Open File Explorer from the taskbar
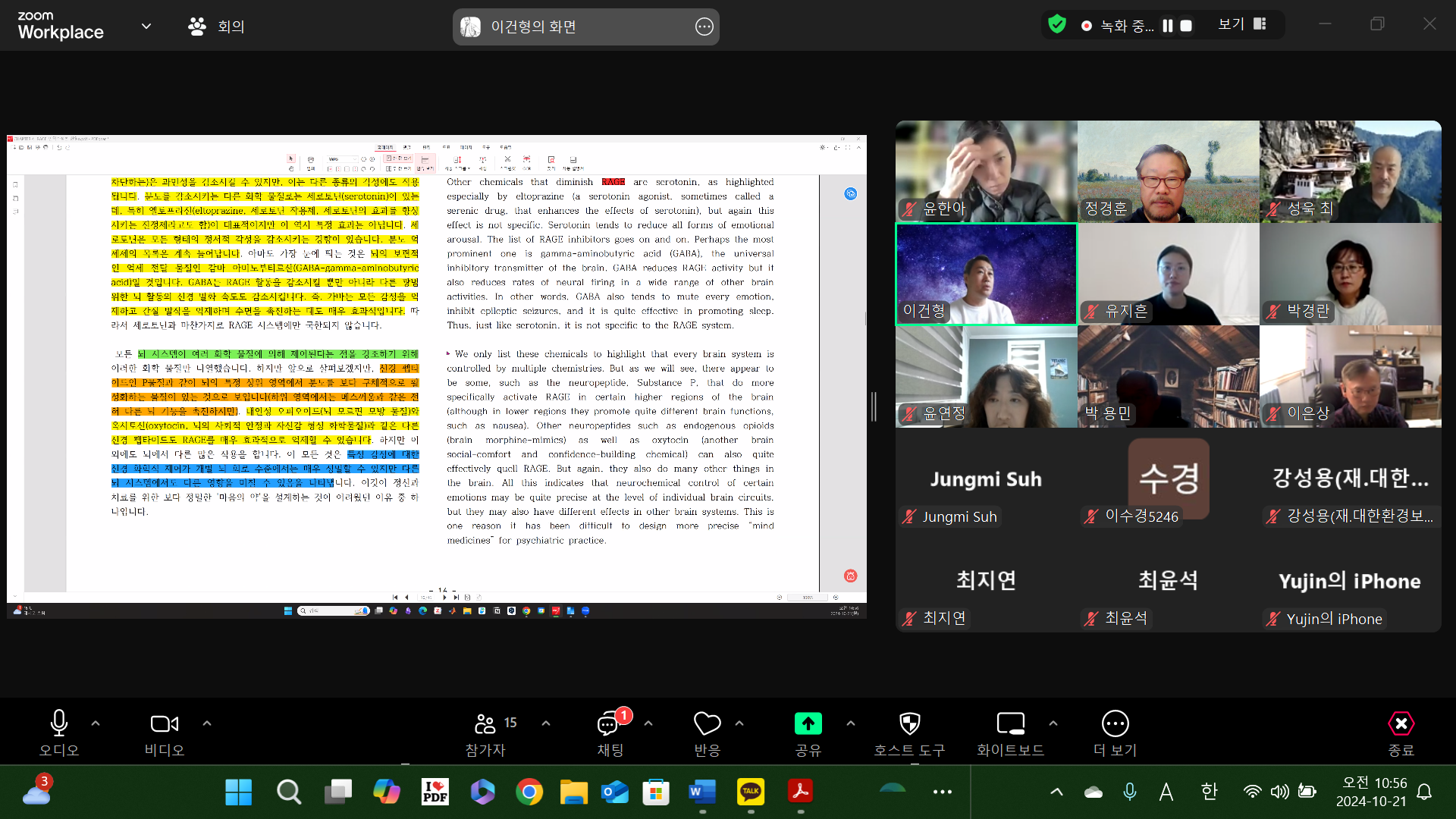 [574, 792]
